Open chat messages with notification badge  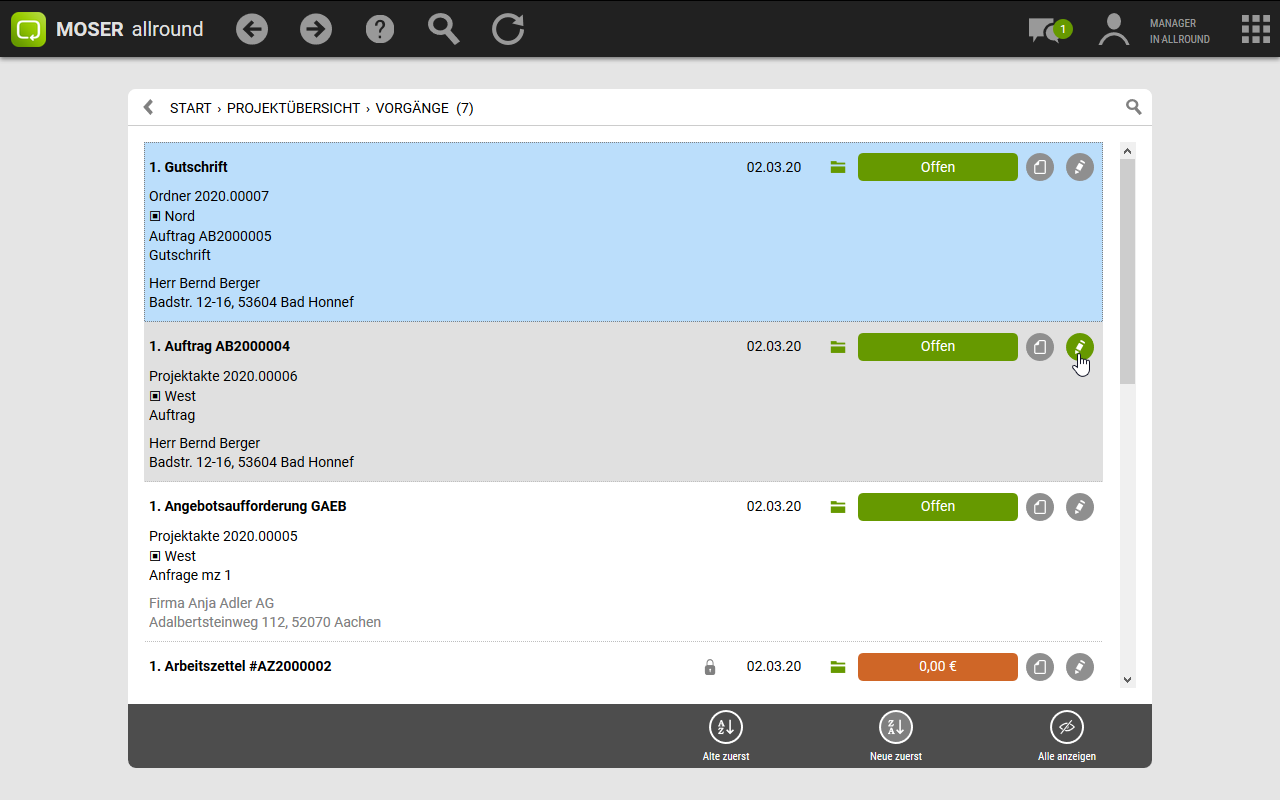tap(1047, 30)
